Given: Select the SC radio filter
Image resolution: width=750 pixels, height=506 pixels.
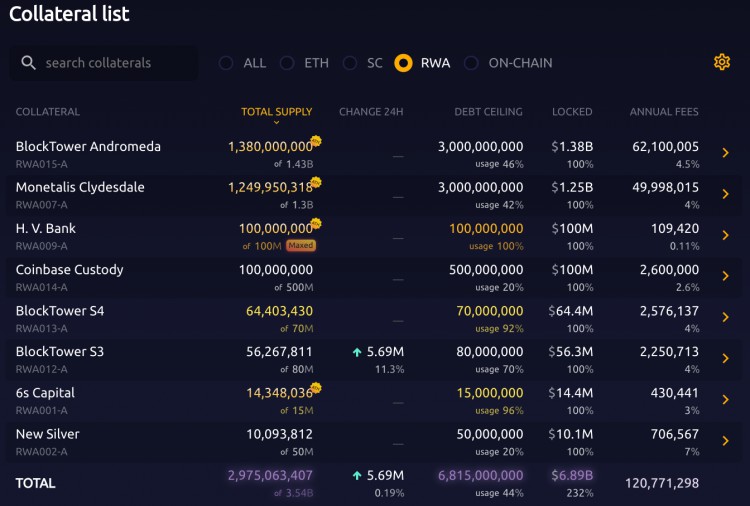Looking at the screenshot, I should coord(350,63).
